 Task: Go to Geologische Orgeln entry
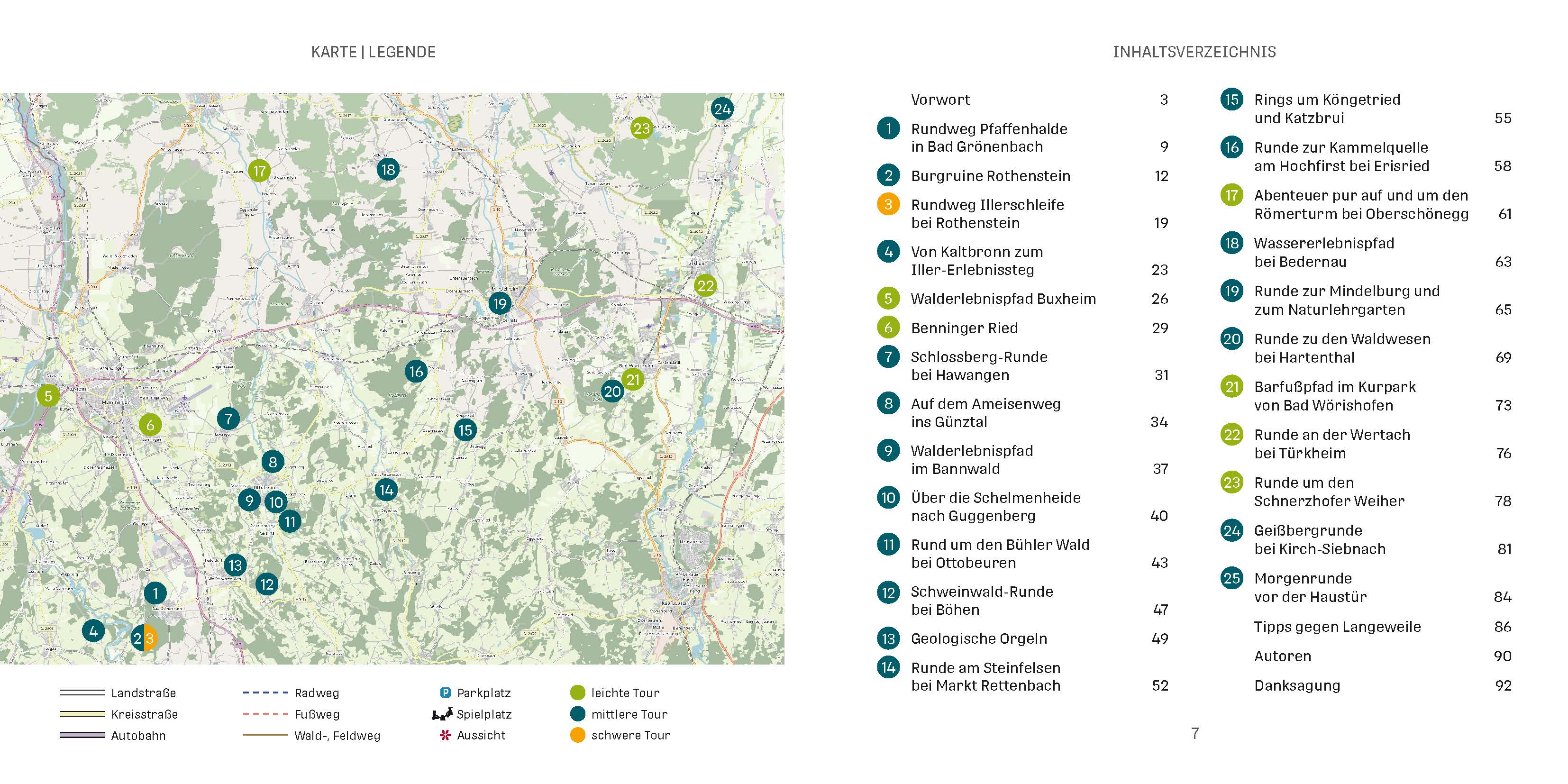click(978, 638)
